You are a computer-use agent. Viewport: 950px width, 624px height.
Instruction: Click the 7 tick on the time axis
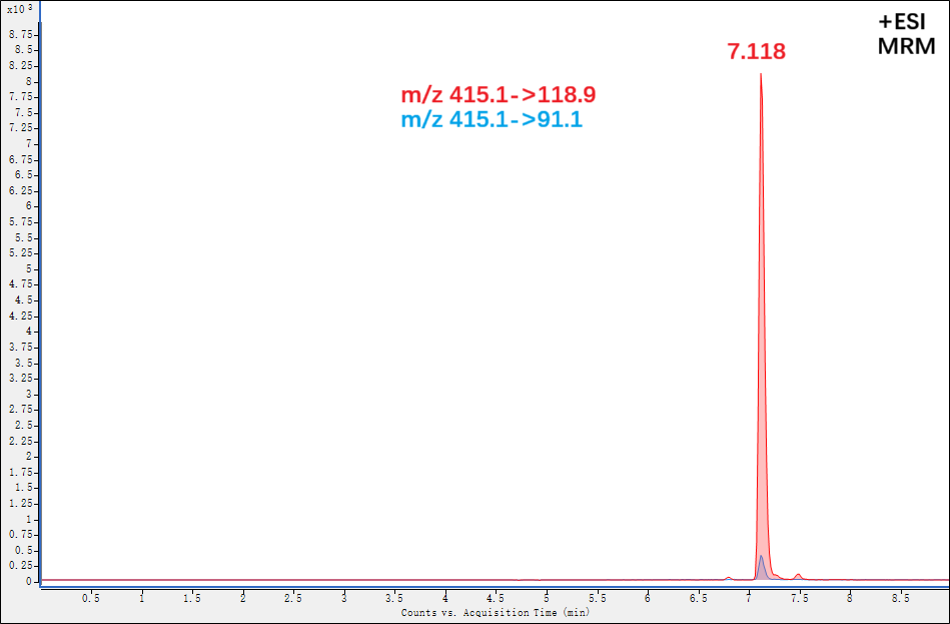coord(748,598)
